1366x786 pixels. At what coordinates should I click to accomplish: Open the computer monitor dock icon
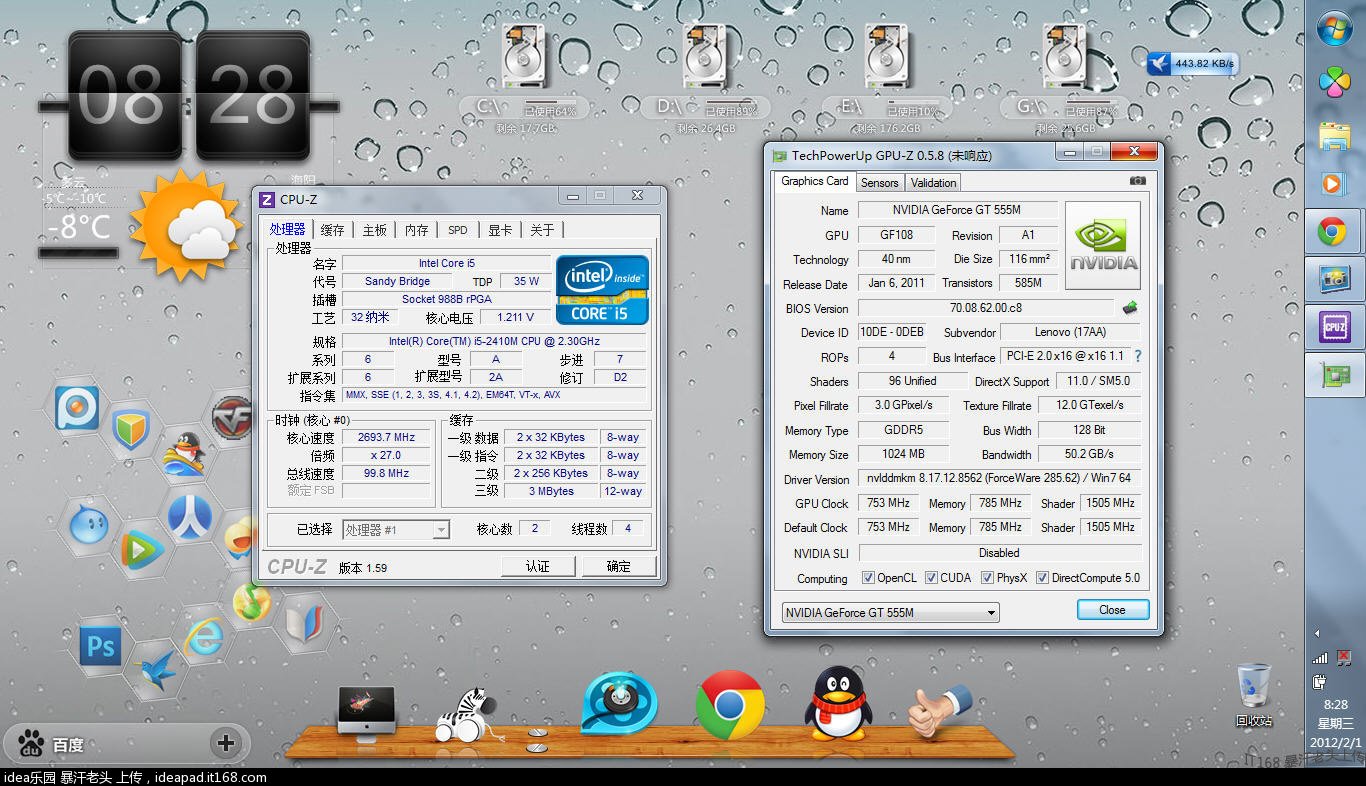[366, 711]
